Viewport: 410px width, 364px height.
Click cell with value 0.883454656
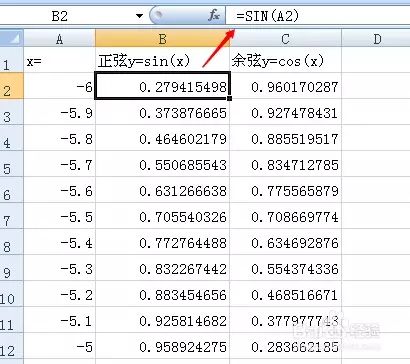(162, 294)
